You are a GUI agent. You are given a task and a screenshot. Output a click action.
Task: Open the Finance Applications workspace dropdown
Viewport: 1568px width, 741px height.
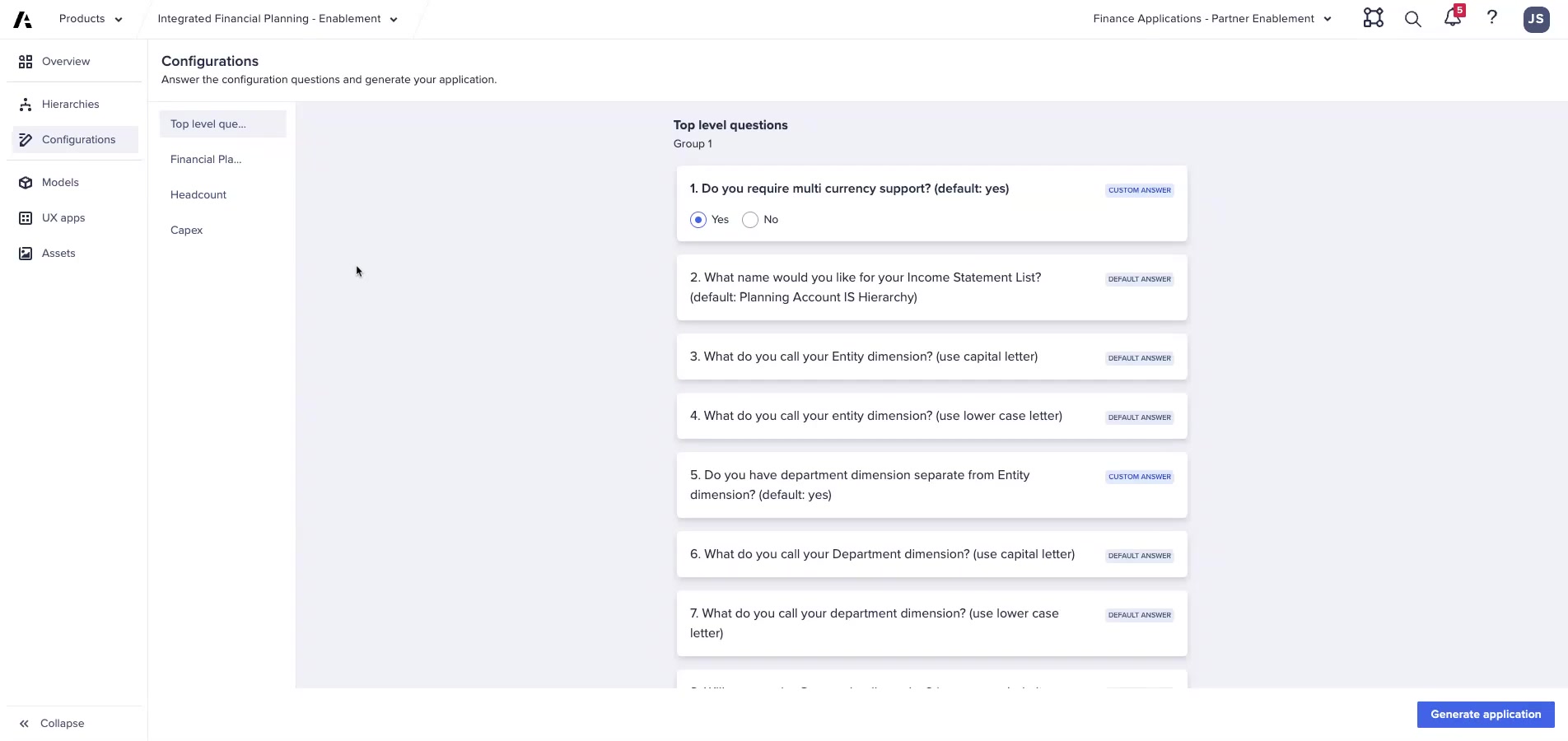click(x=1328, y=18)
